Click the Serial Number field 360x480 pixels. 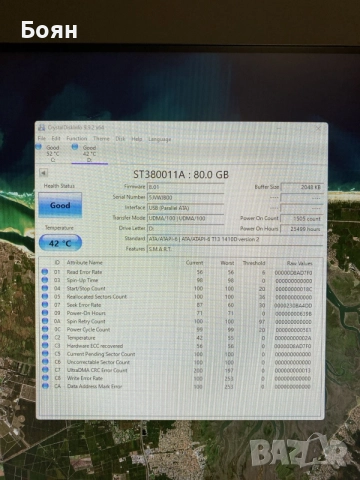(x=185, y=197)
